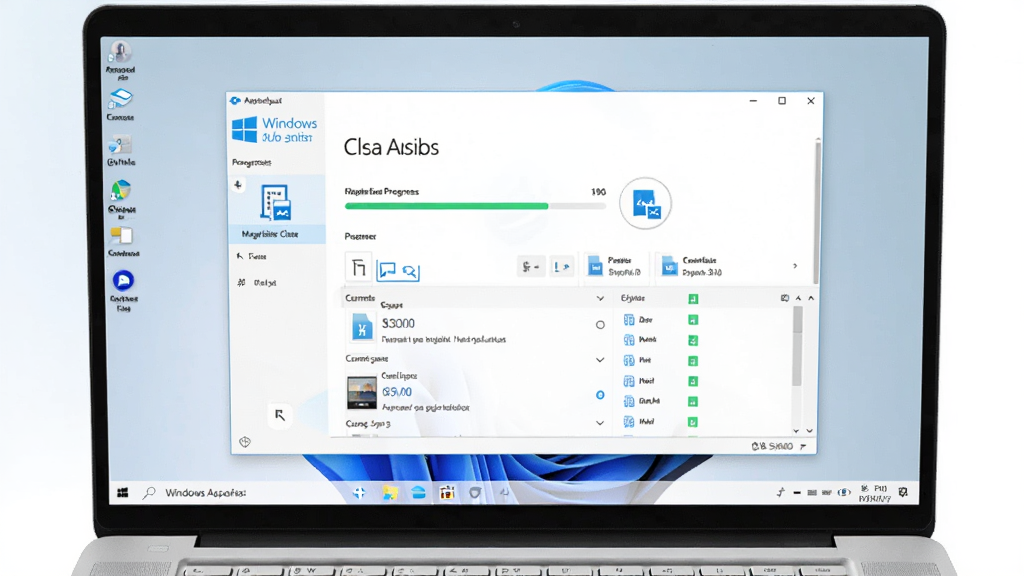
Task: Click the blue file icon on the Pester card
Action: (x=594, y=266)
